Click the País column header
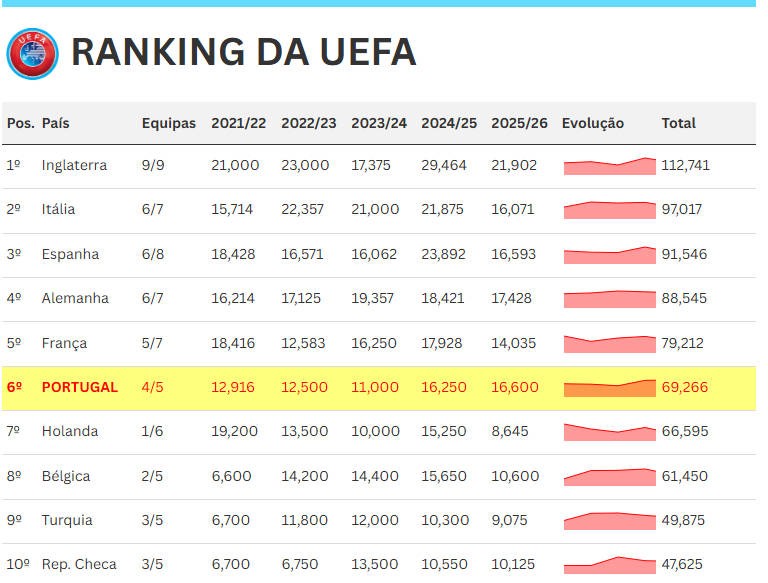Viewport: 768px width, 583px height. 56,123
